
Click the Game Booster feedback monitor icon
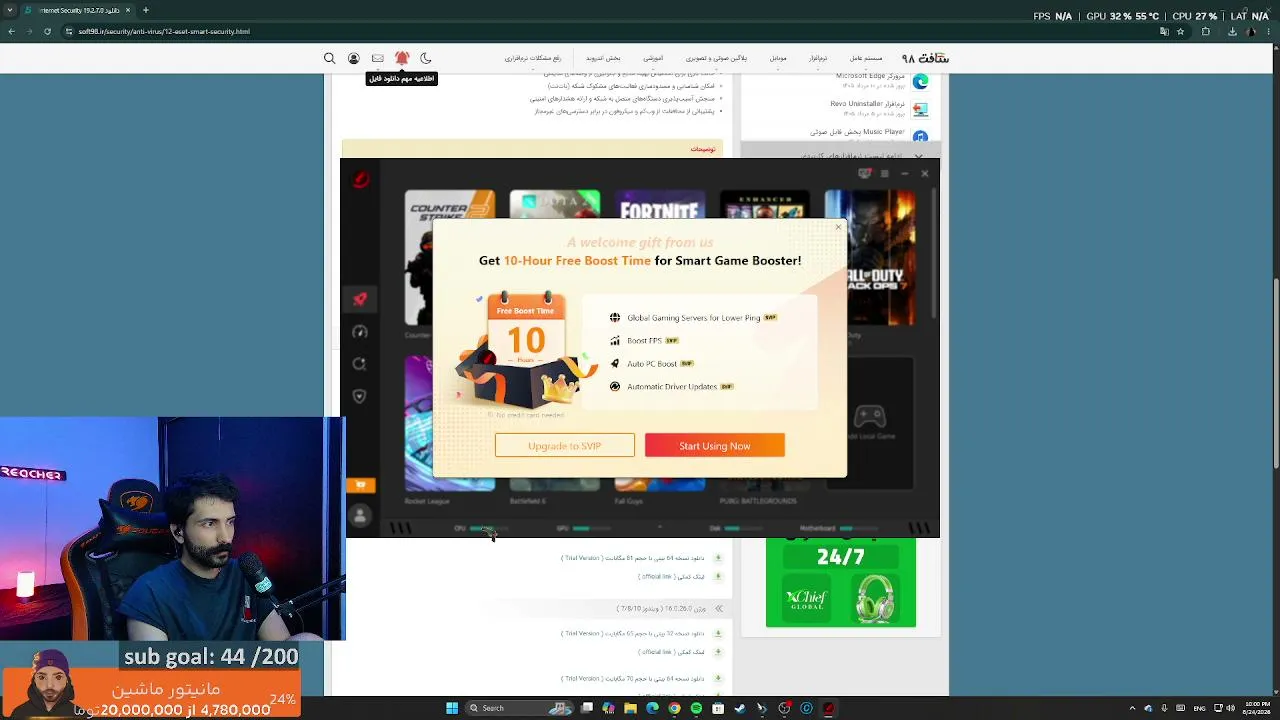click(865, 174)
